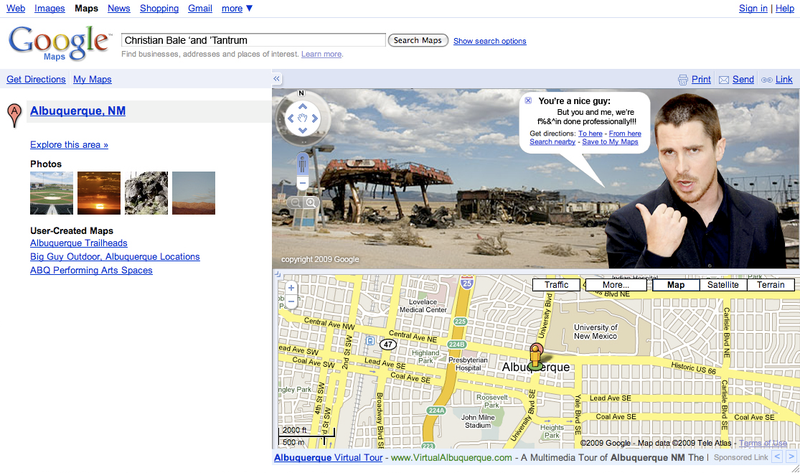The image size is (800, 473).
Task: Open My Maps
Action: (x=92, y=79)
